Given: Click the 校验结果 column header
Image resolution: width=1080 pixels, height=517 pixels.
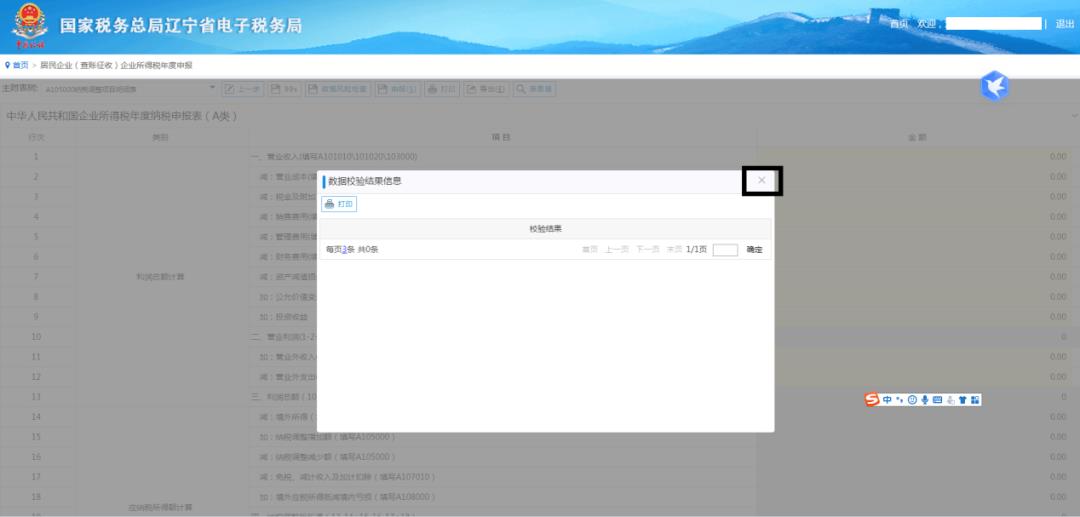Looking at the screenshot, I should point(546,229).
